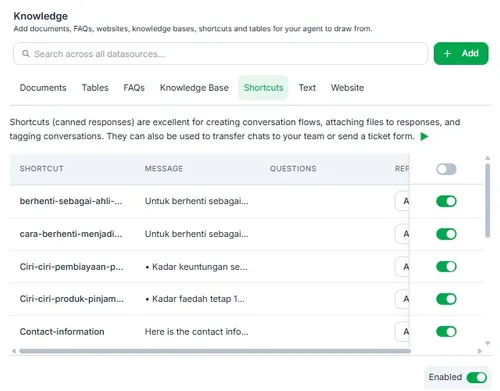
Task: Click the vertical scrollbar down arrow
Action: click(x=488, y=343)
